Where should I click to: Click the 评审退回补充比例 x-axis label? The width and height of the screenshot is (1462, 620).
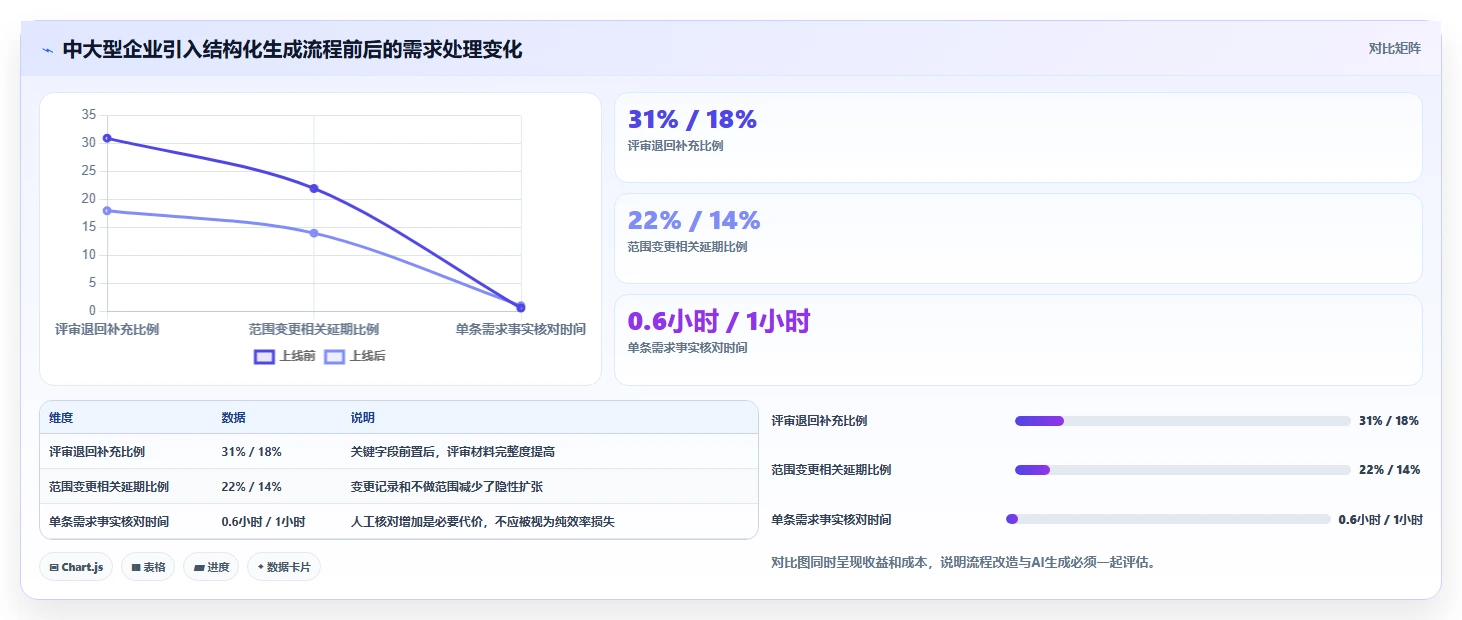pyautogui.click(x=107, y=329)
